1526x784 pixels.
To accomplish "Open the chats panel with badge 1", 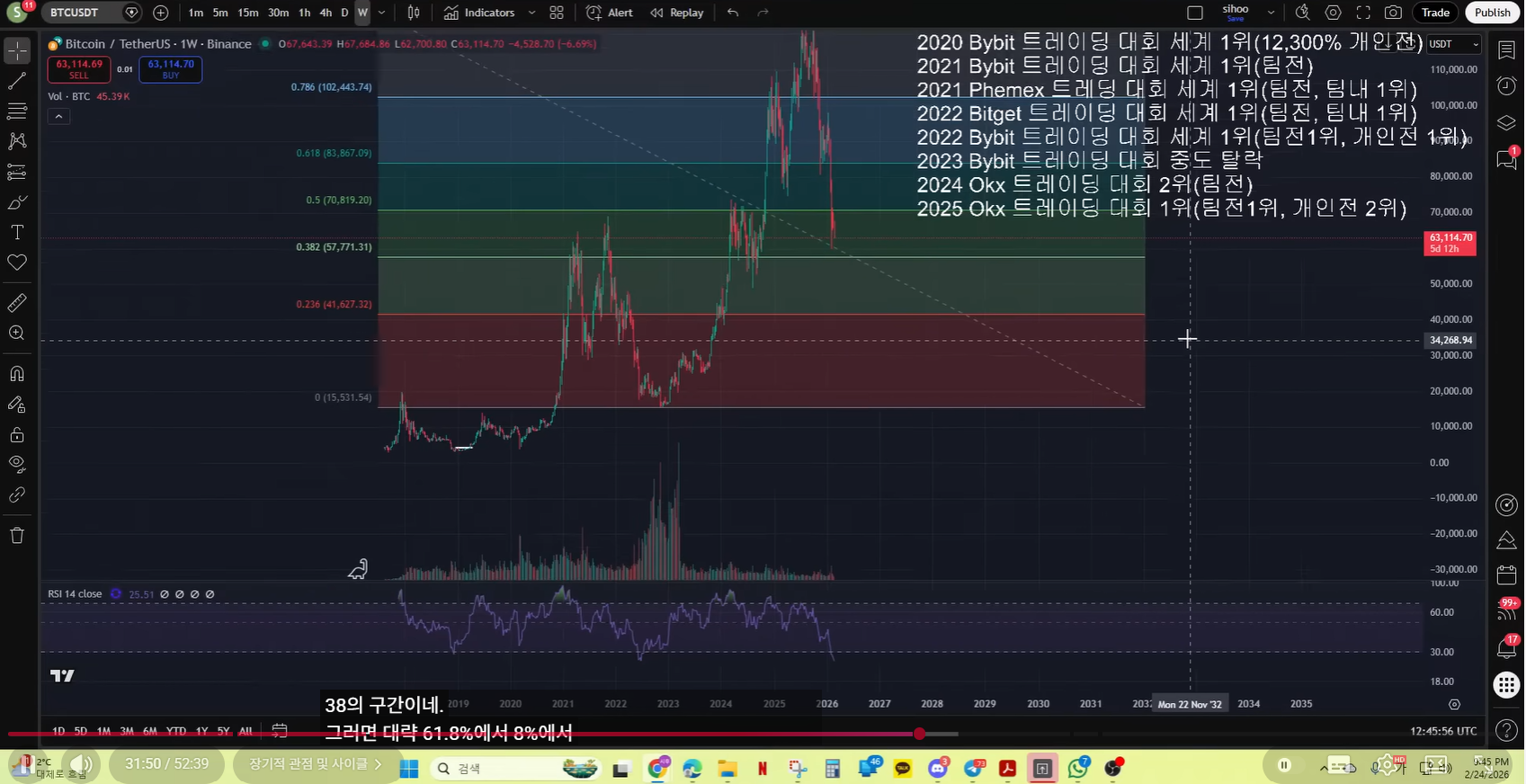I will point(1507,159).
